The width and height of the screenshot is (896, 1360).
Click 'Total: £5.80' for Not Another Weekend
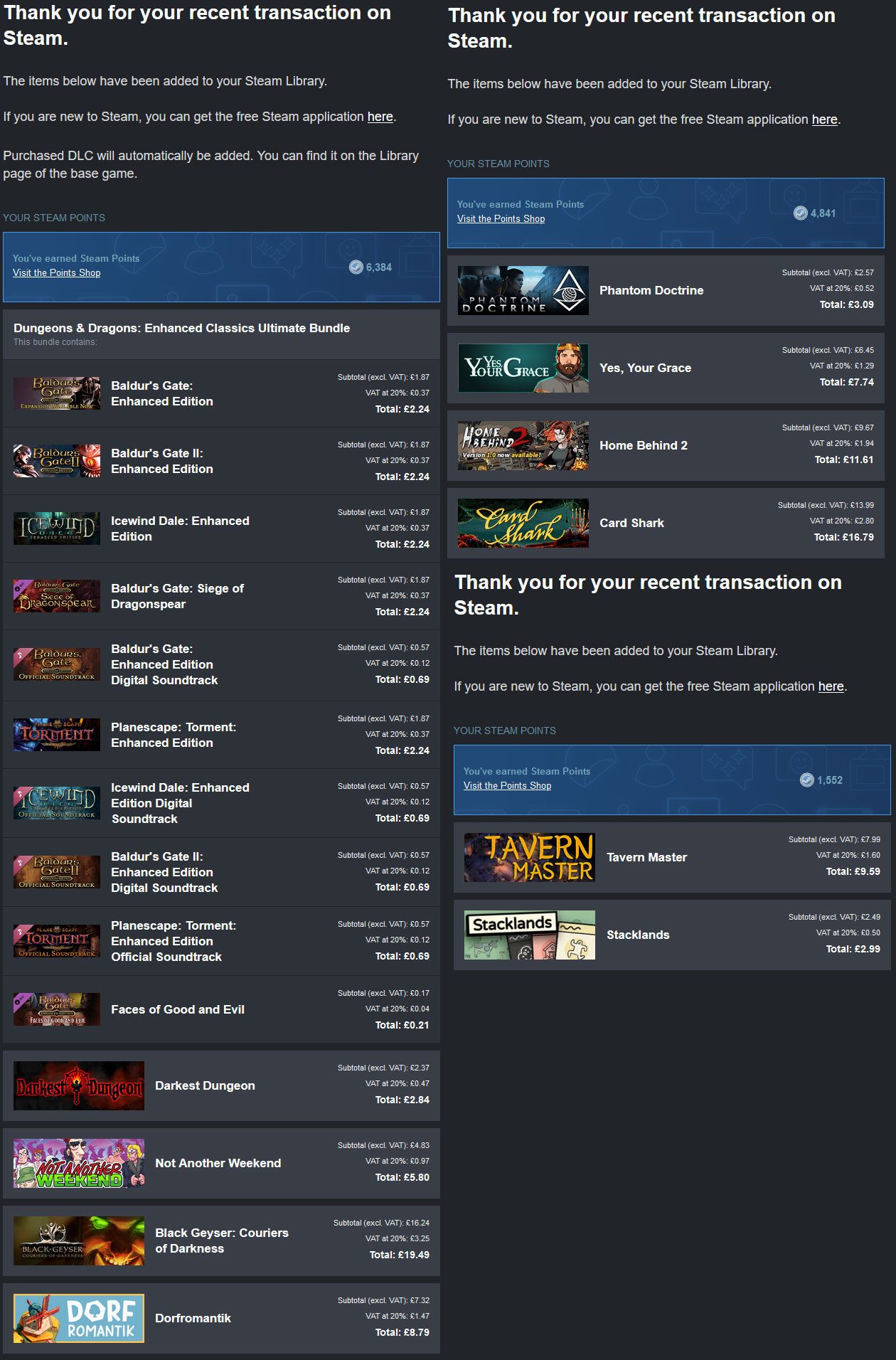pos(402,1177)
